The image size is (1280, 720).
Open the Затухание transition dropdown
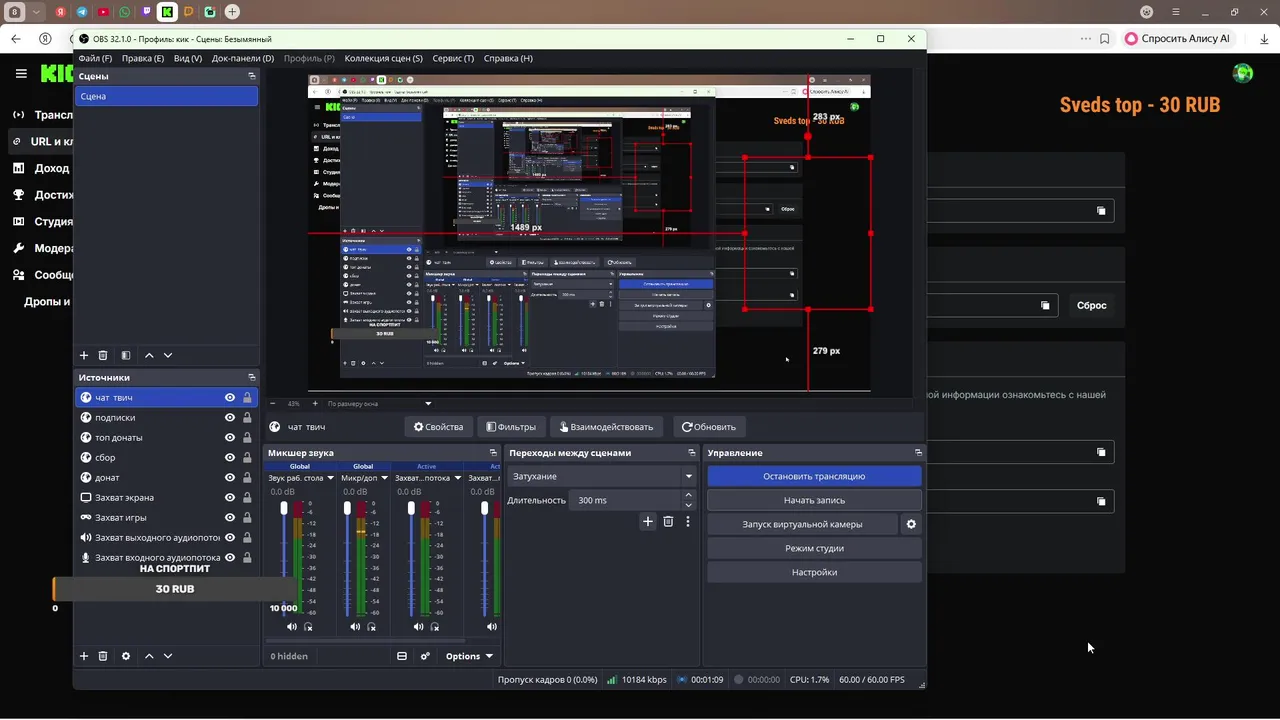(x=602, y=477)
